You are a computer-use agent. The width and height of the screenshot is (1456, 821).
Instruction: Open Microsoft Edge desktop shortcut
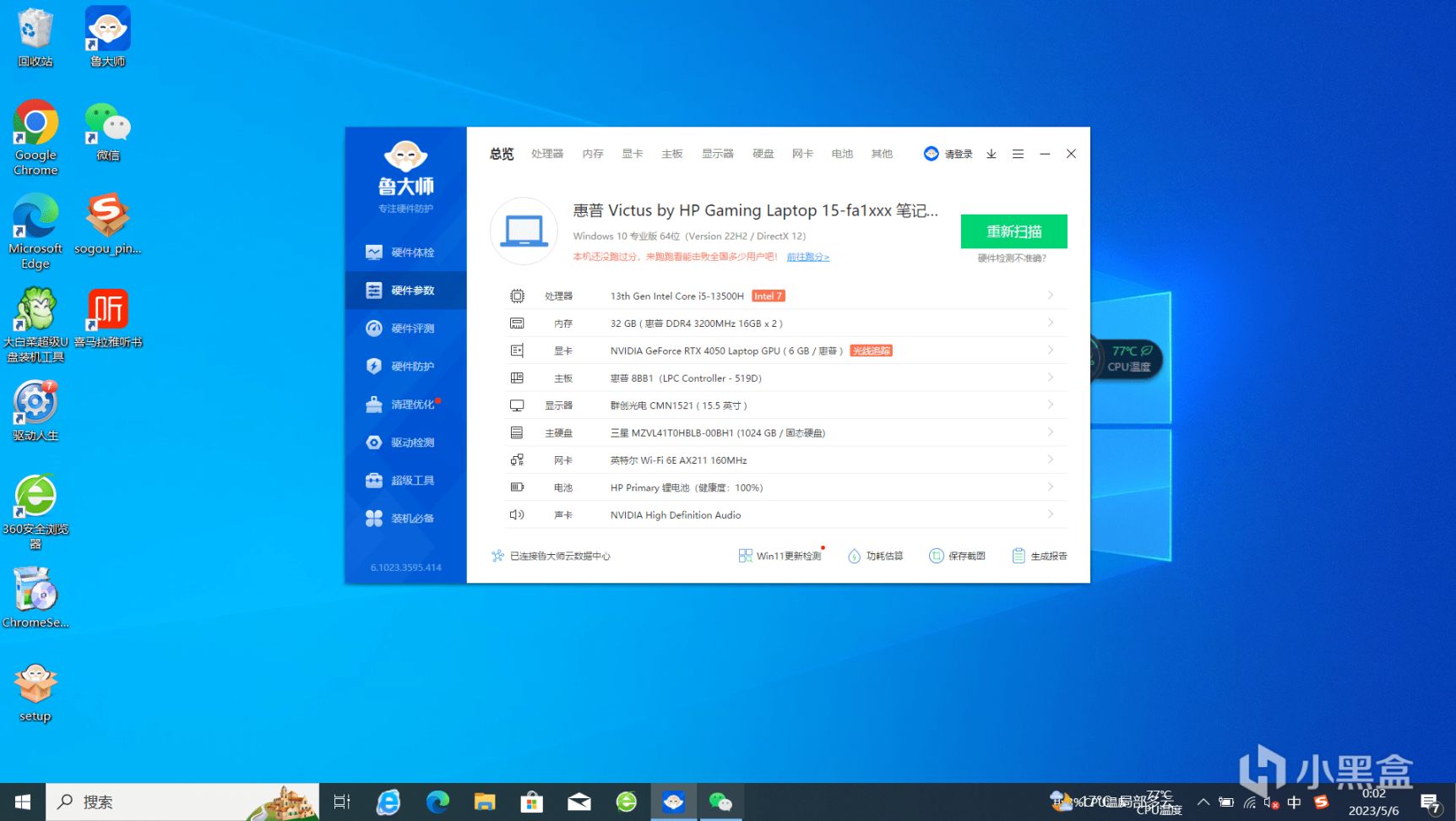pos(35,231)
